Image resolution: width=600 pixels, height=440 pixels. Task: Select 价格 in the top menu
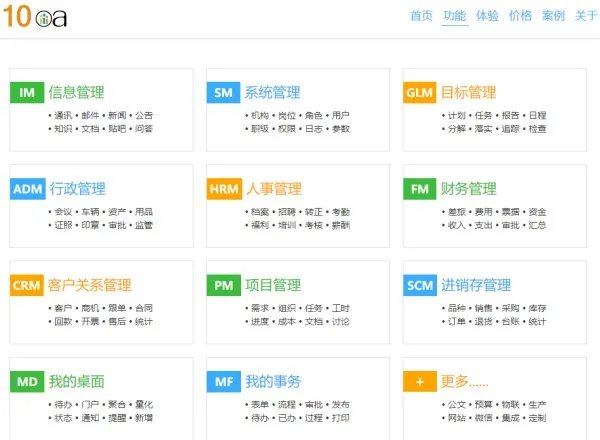520,16
